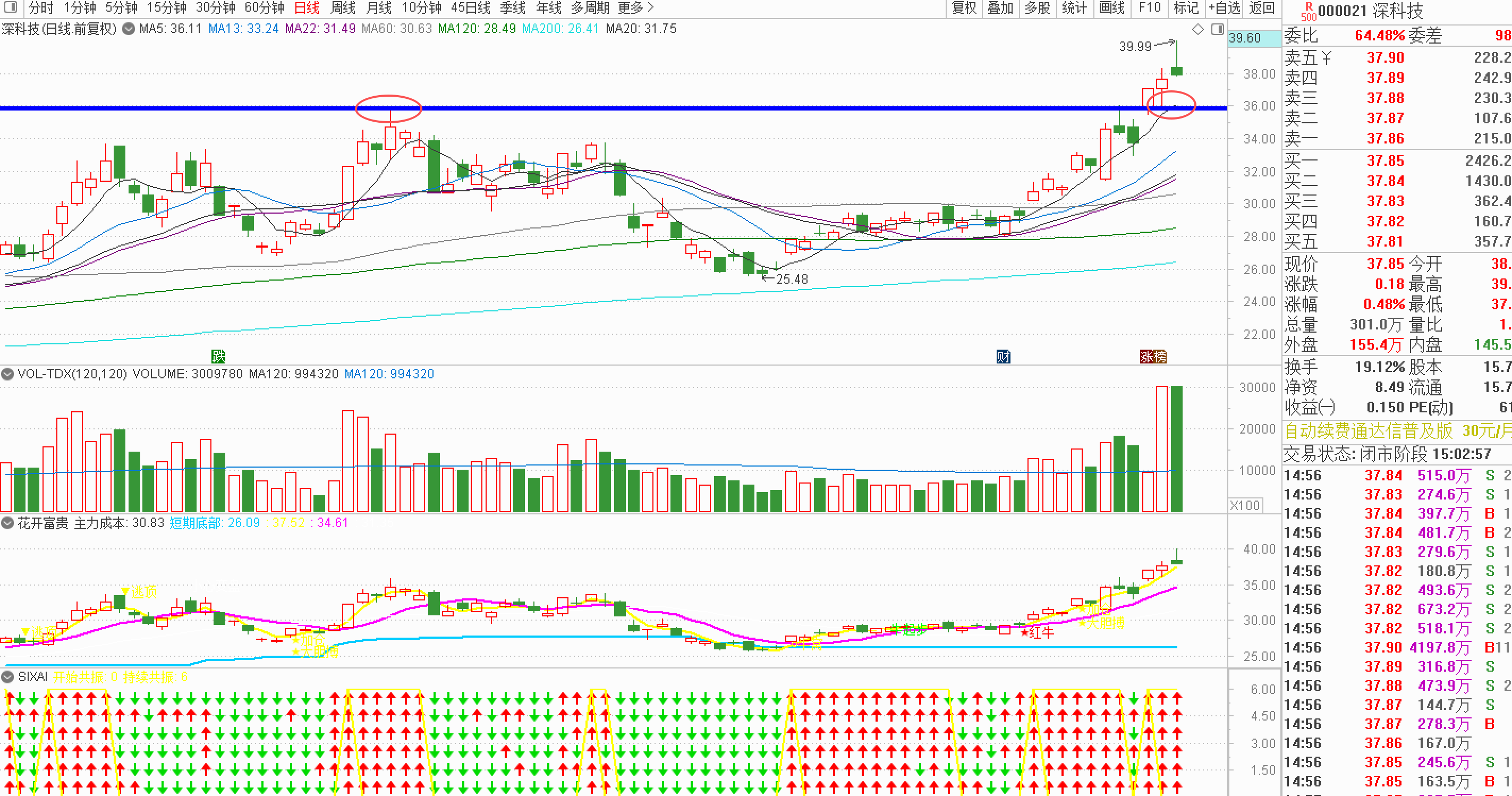Image resolution: width=1512 pixels, height=796 pixels.
Task: Click the X100 volume scale label
Action: (x=1244, y=505)
